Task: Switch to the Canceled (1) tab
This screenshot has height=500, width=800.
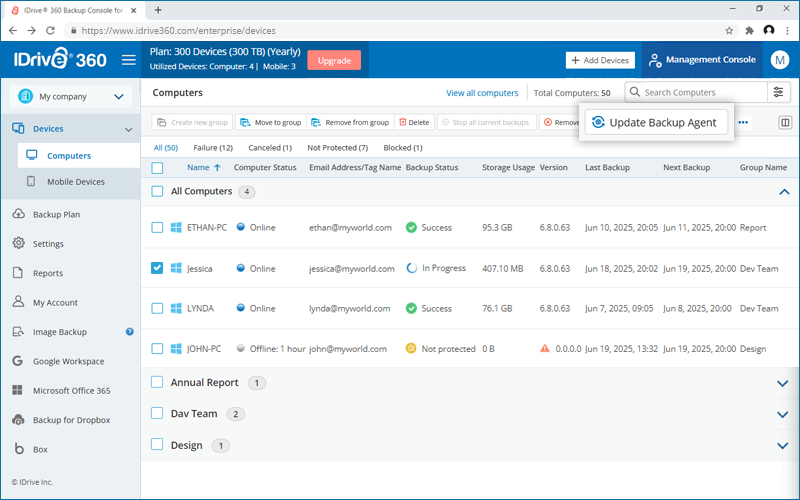Action: point(270,147)
